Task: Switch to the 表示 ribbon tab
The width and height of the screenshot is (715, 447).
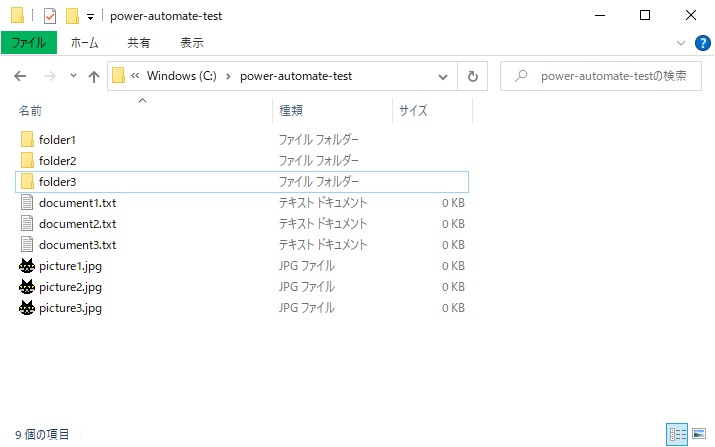Action: pyautogui.click(x=192, y=43)
